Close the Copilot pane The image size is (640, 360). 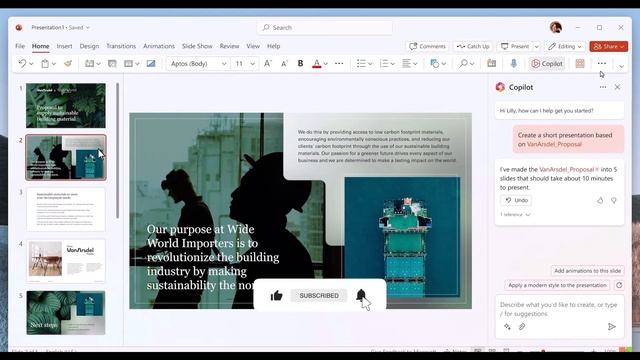(617, 87)
